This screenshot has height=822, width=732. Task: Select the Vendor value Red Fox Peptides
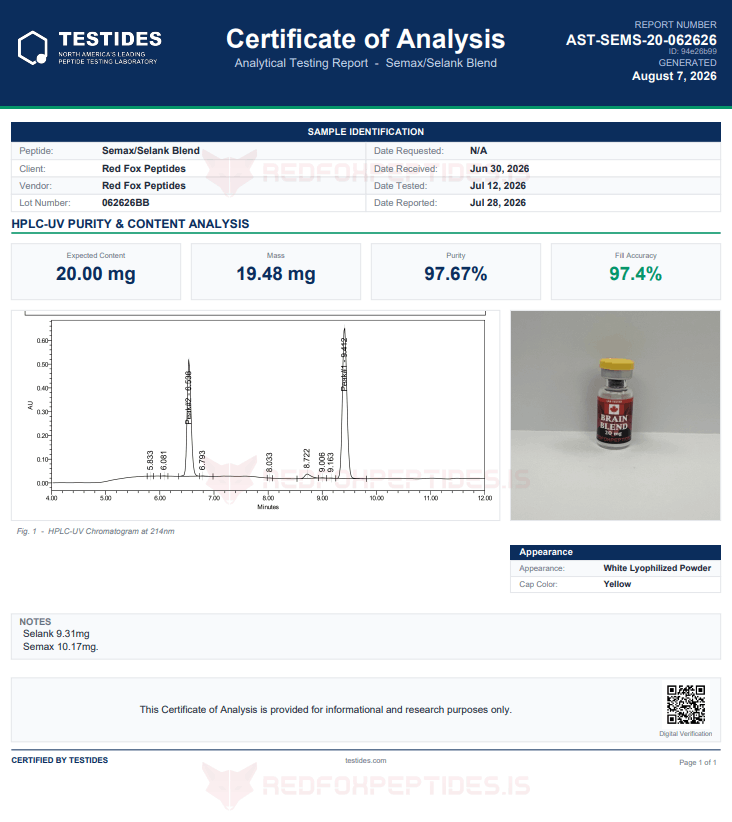(x=144, y=186)
